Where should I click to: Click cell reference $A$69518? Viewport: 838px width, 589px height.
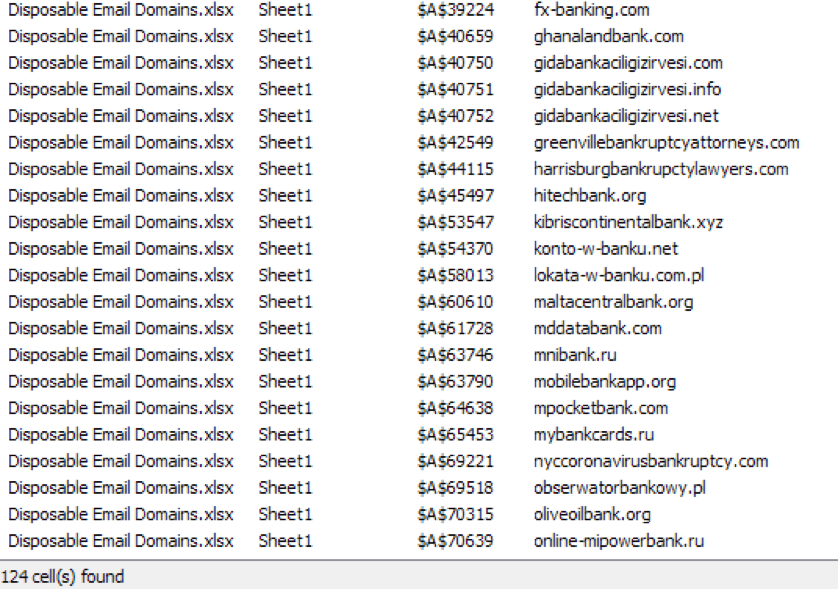(x=455, y=488)
